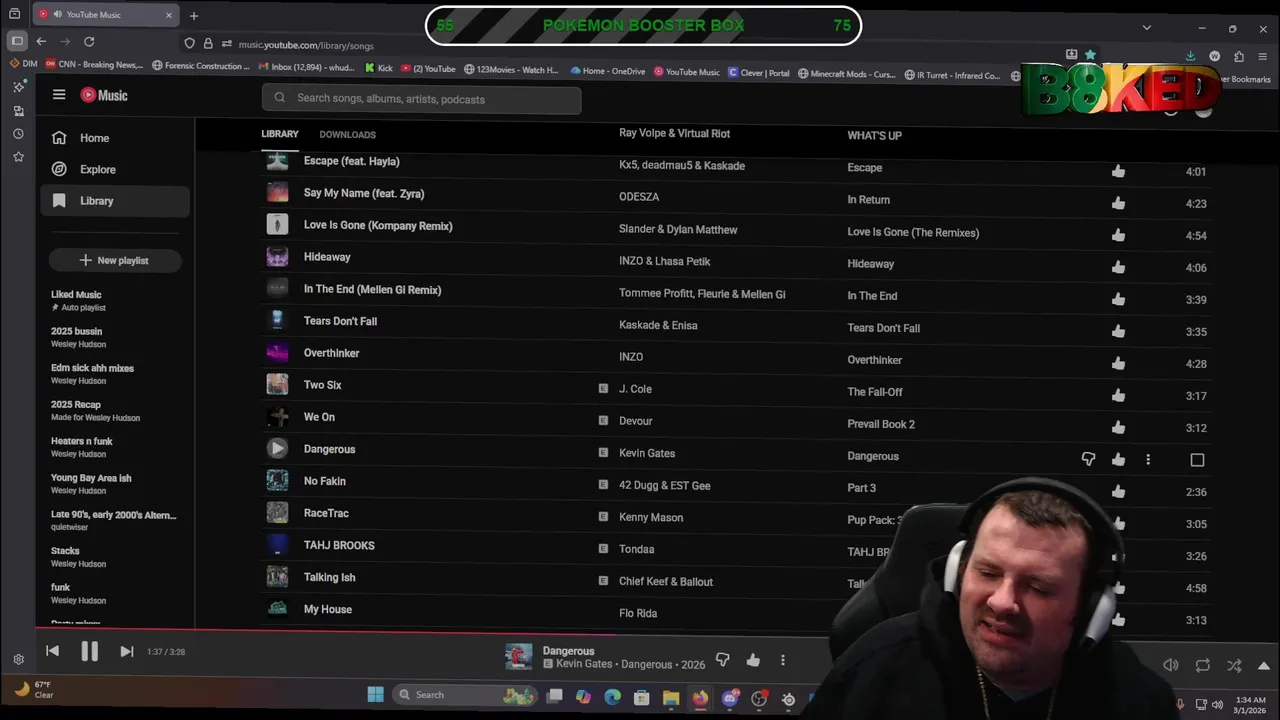1280x720 pixels.
Task: Click song title No Fakin
Action: (x=325, y=481)
